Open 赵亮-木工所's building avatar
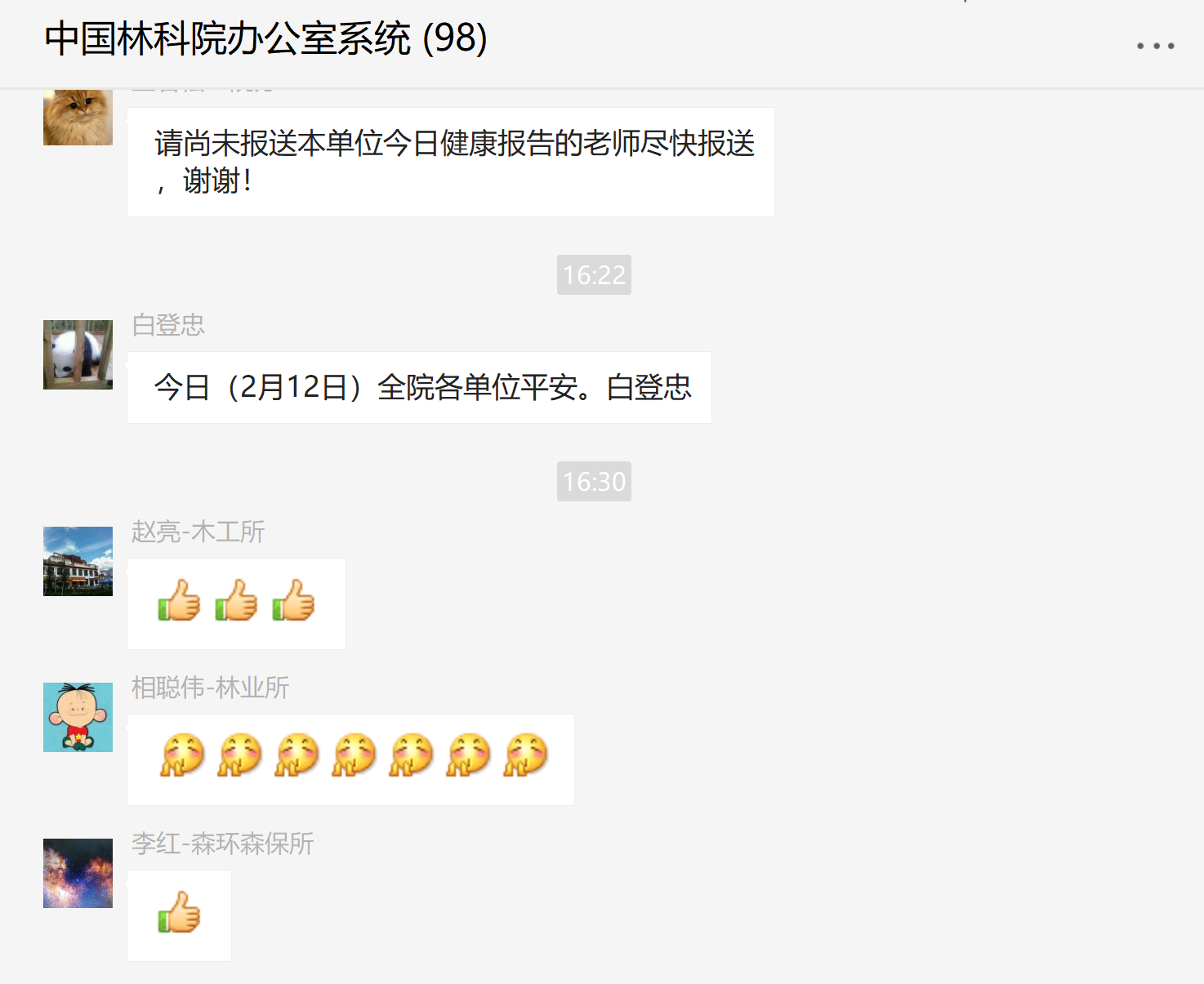 pyautogui.click(x=78, y=561)
